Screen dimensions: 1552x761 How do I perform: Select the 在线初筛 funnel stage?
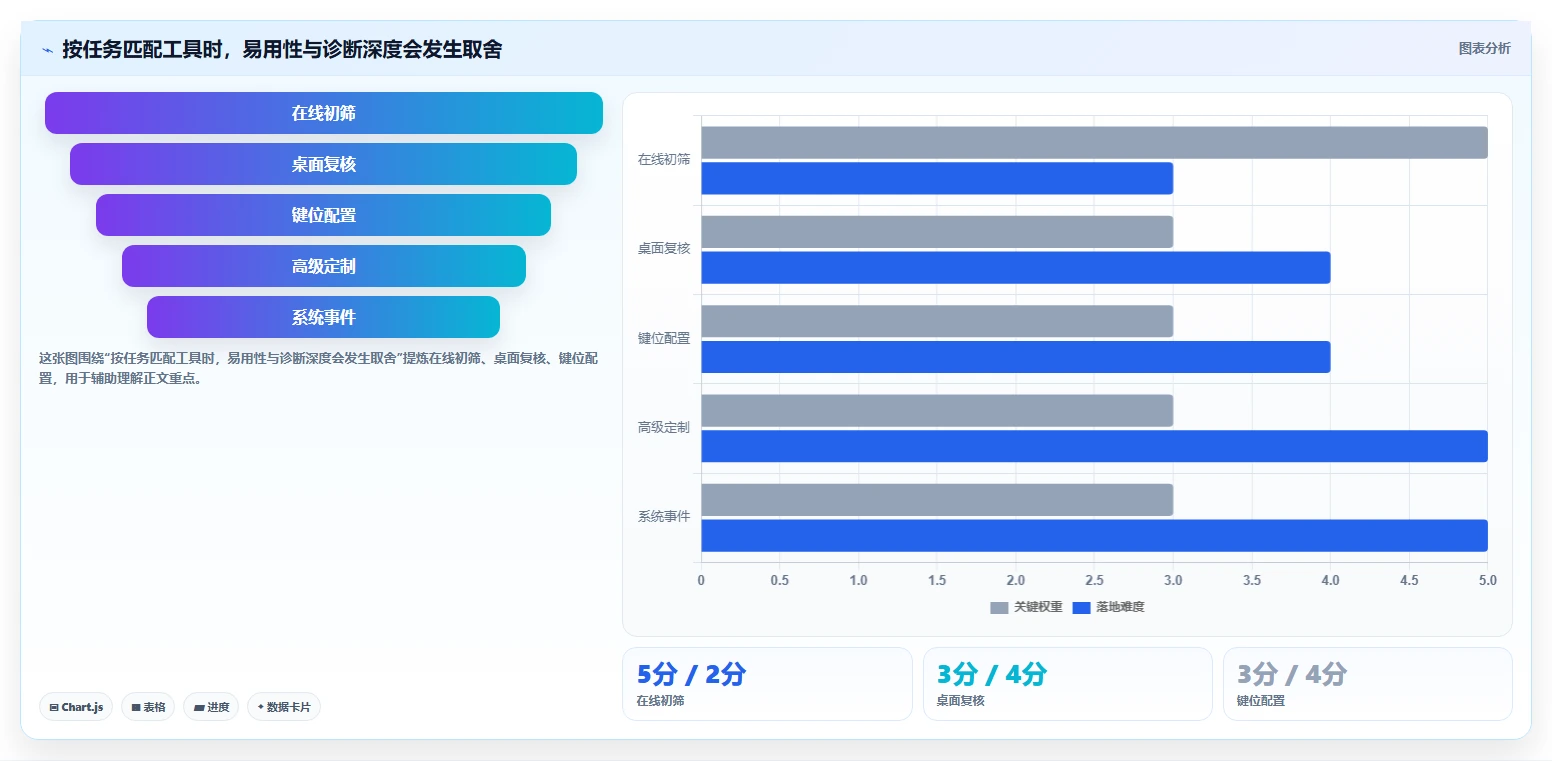(324, 113)
